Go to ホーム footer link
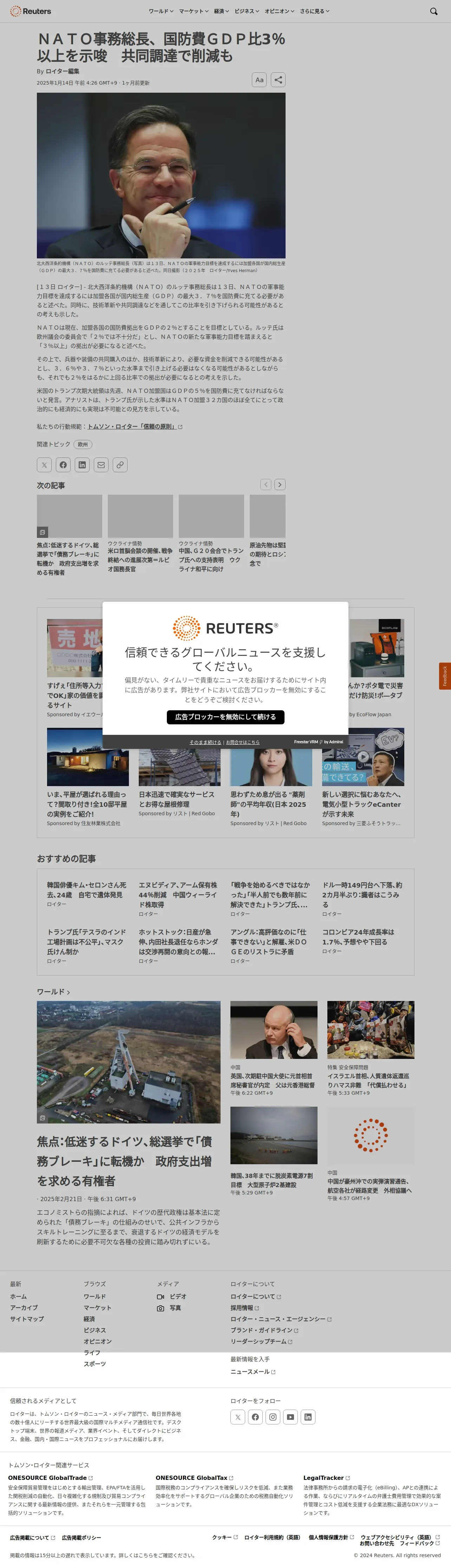Viewport: 451px width, 1568px height. 18,1297
